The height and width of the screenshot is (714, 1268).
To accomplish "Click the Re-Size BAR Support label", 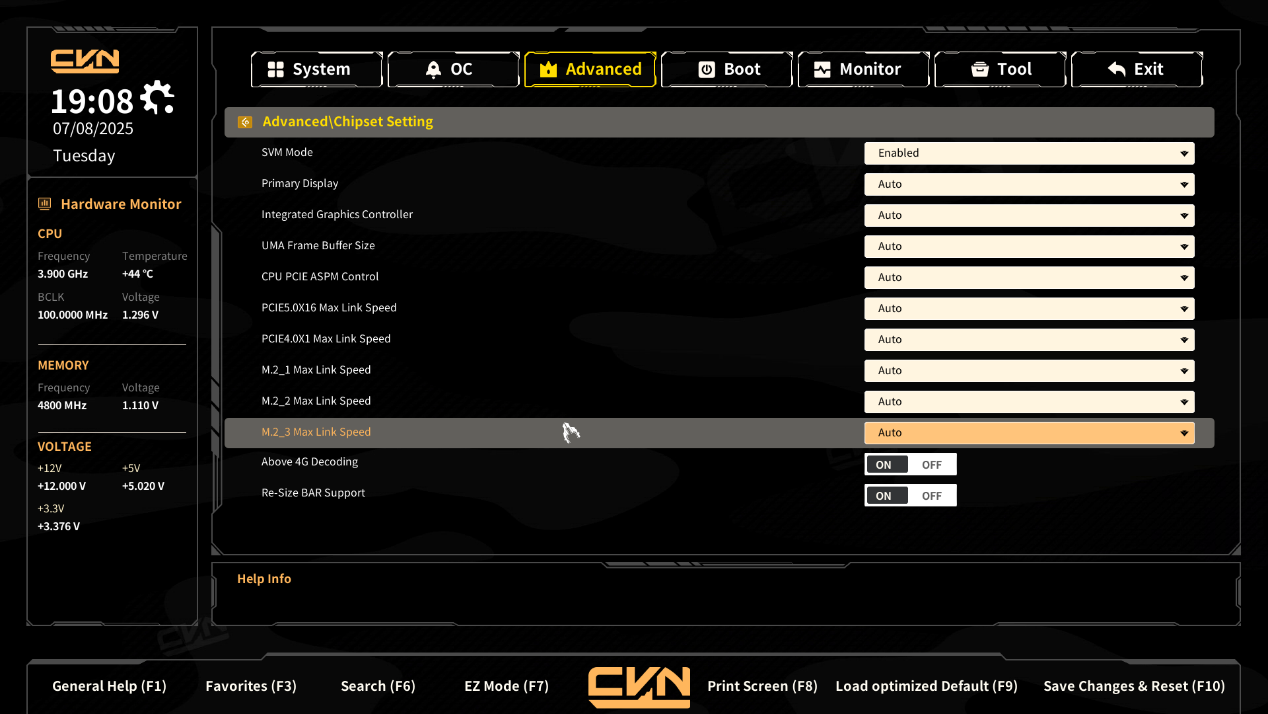I will coord(313,492).
